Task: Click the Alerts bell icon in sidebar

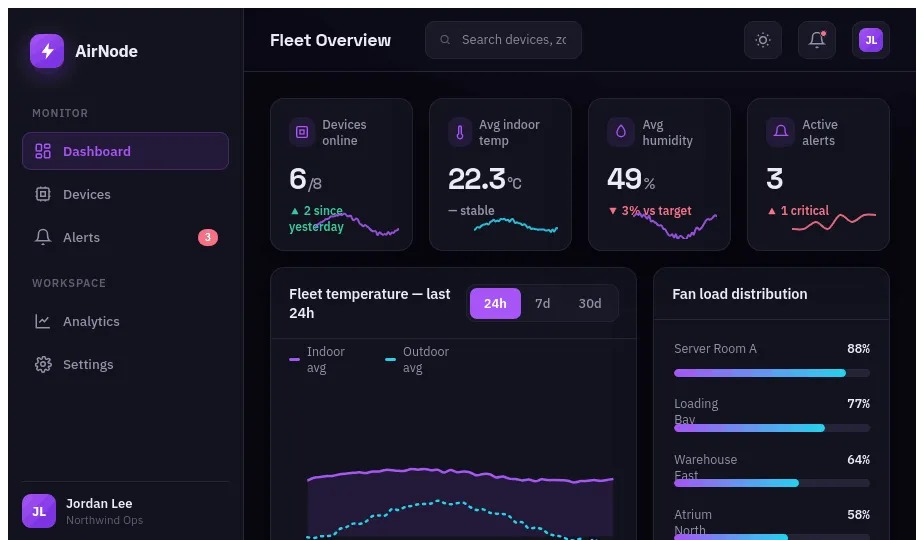Action: (x=43, y=237)
